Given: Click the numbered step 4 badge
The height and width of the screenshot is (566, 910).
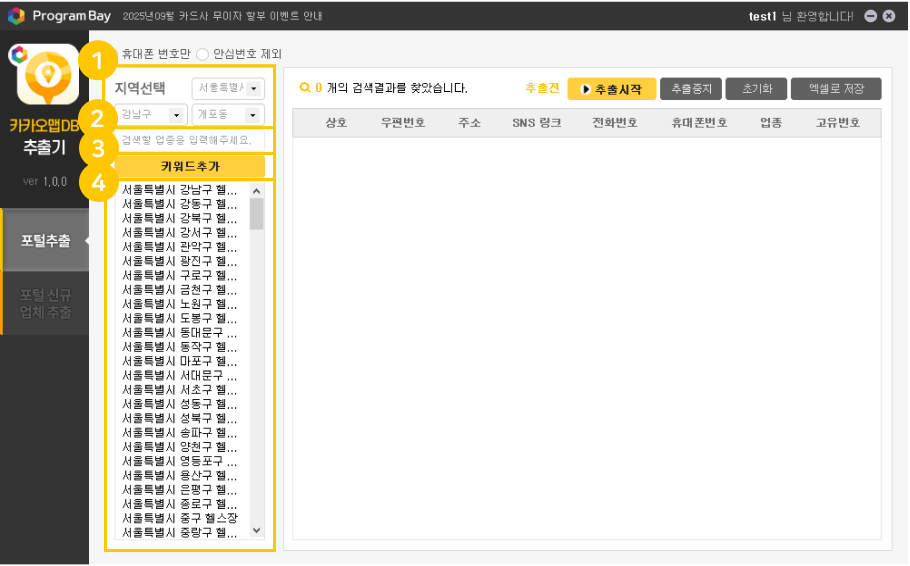Looking at the screenshot, I should 97,183.
